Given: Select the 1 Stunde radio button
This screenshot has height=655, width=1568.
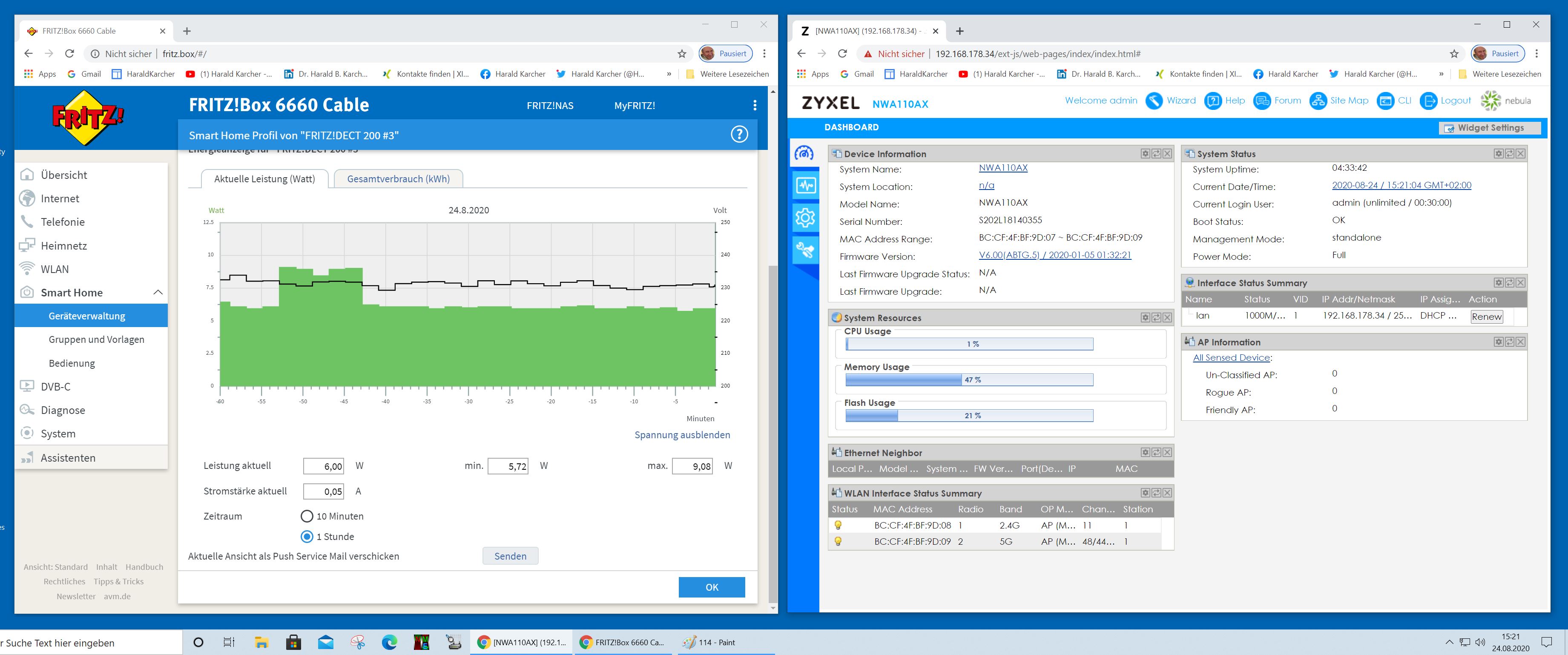Looking at the screenshot, I should [307, 537].
